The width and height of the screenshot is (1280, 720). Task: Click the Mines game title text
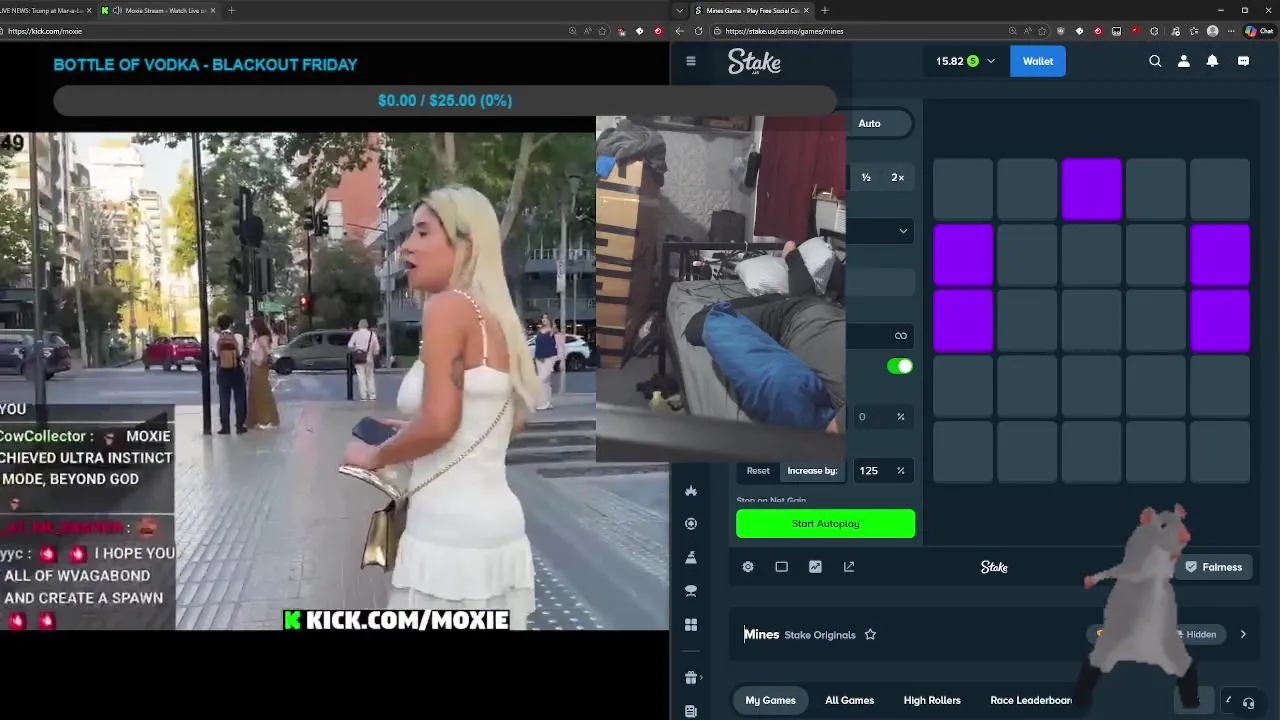click(x=761, y=634)
